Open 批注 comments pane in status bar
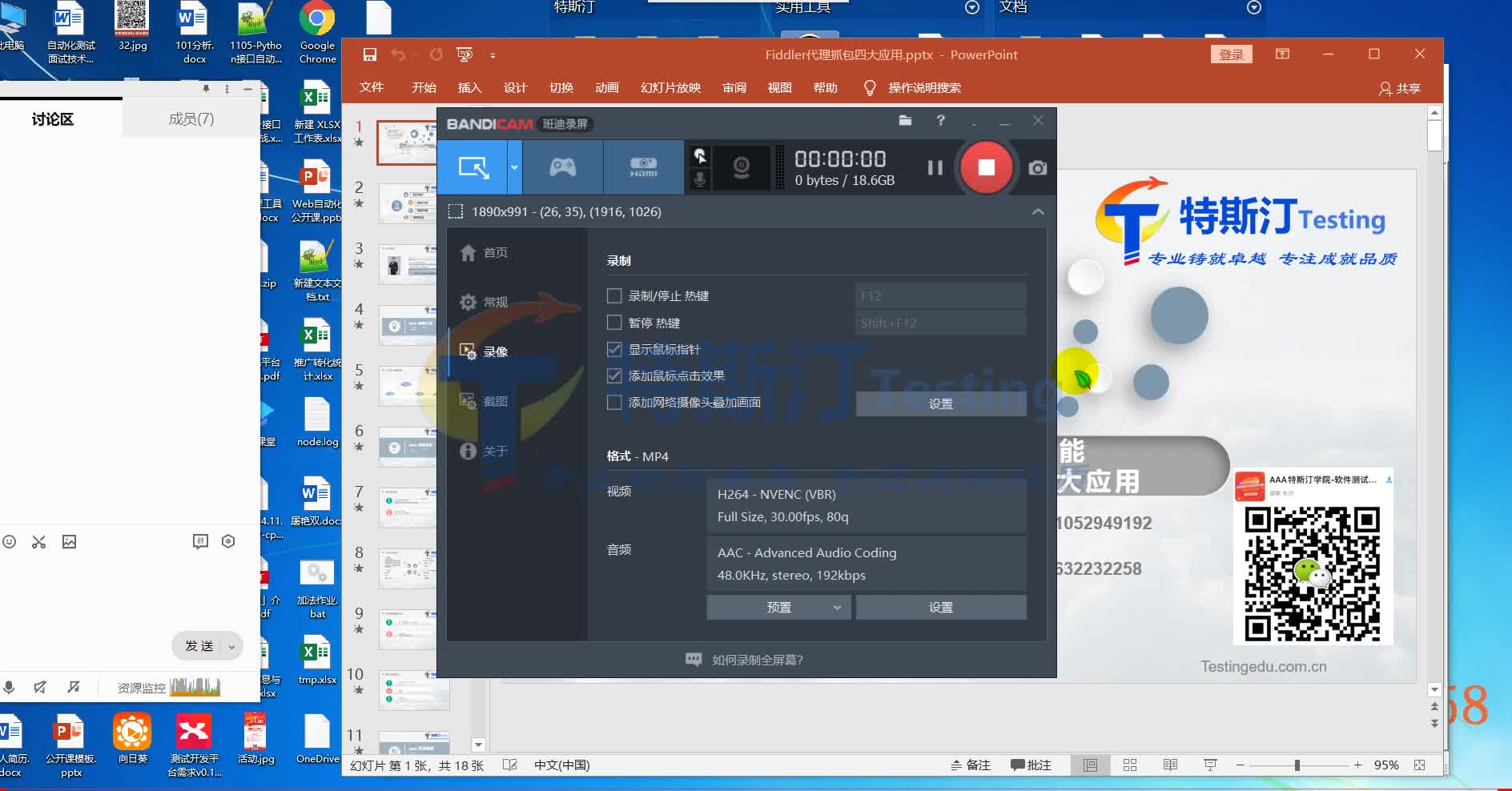 [x=1031, y=765]
